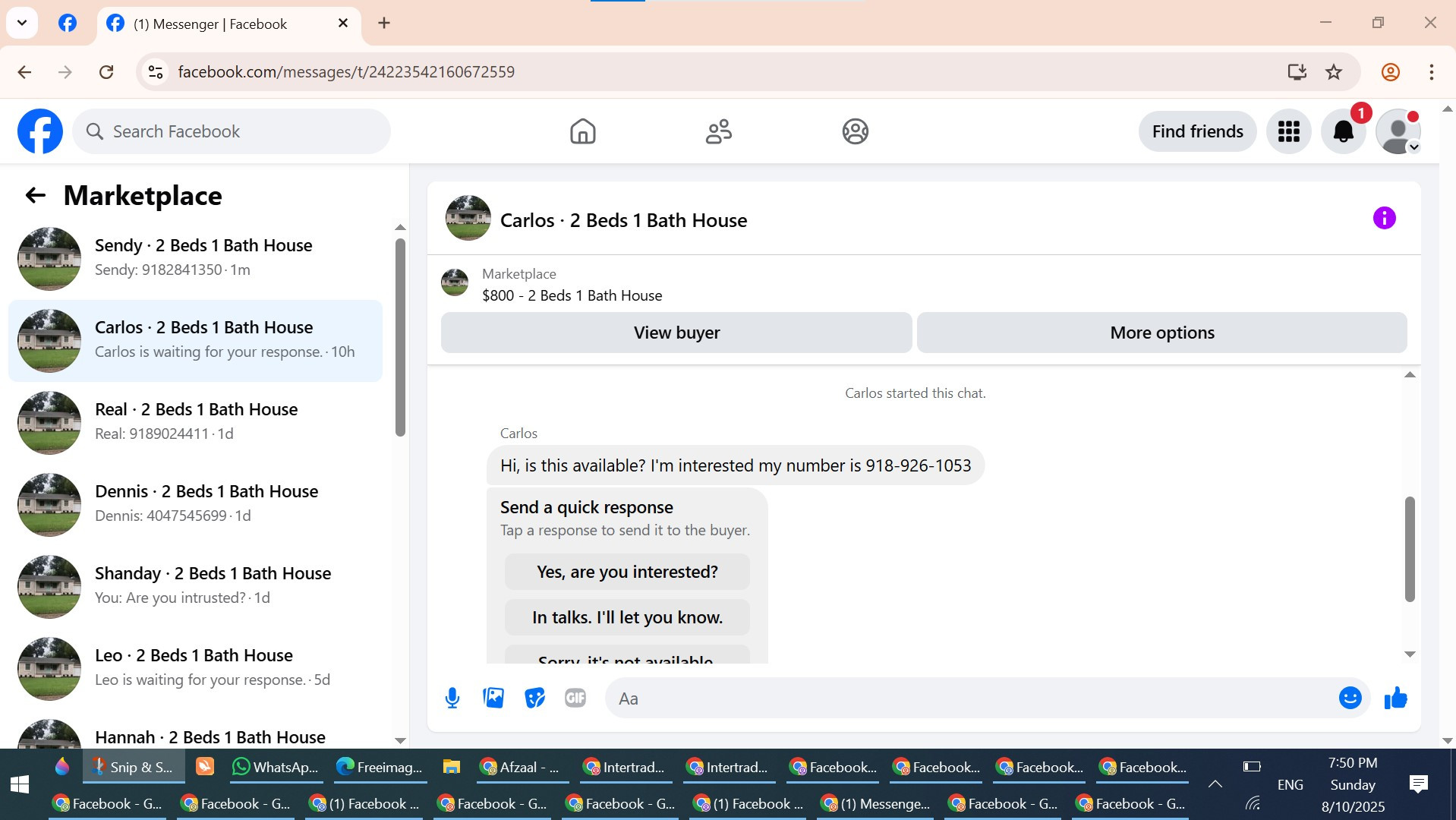This screenshot has width=1456, height=820.
Task: Click the $800 - 2 Beds 1 Bath House listing
Action: click(572, 295)
